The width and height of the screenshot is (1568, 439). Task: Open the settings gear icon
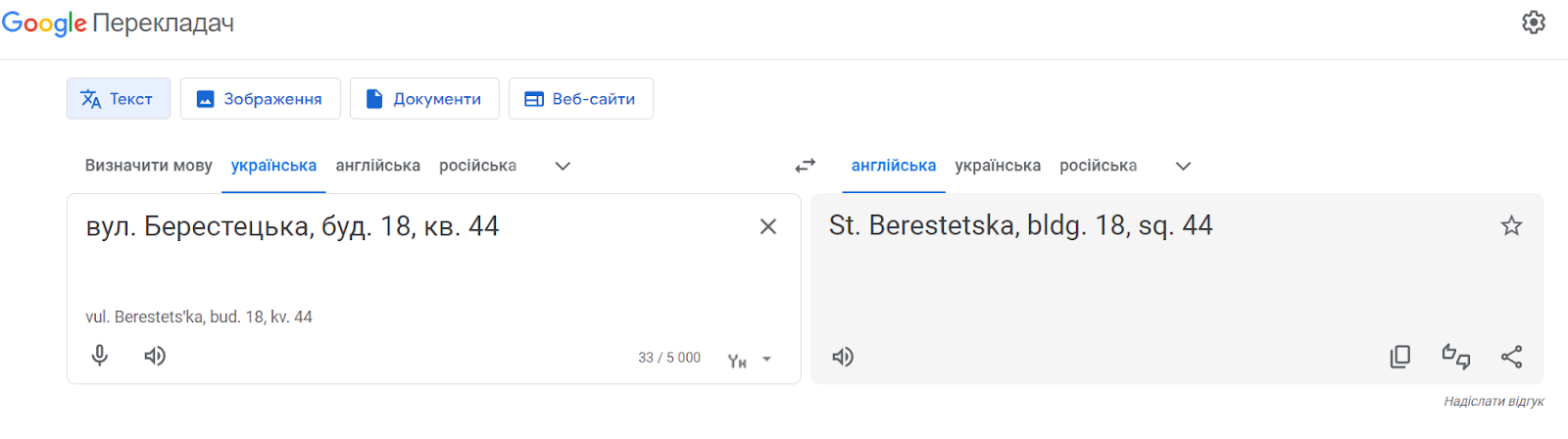pos(1533,22)
